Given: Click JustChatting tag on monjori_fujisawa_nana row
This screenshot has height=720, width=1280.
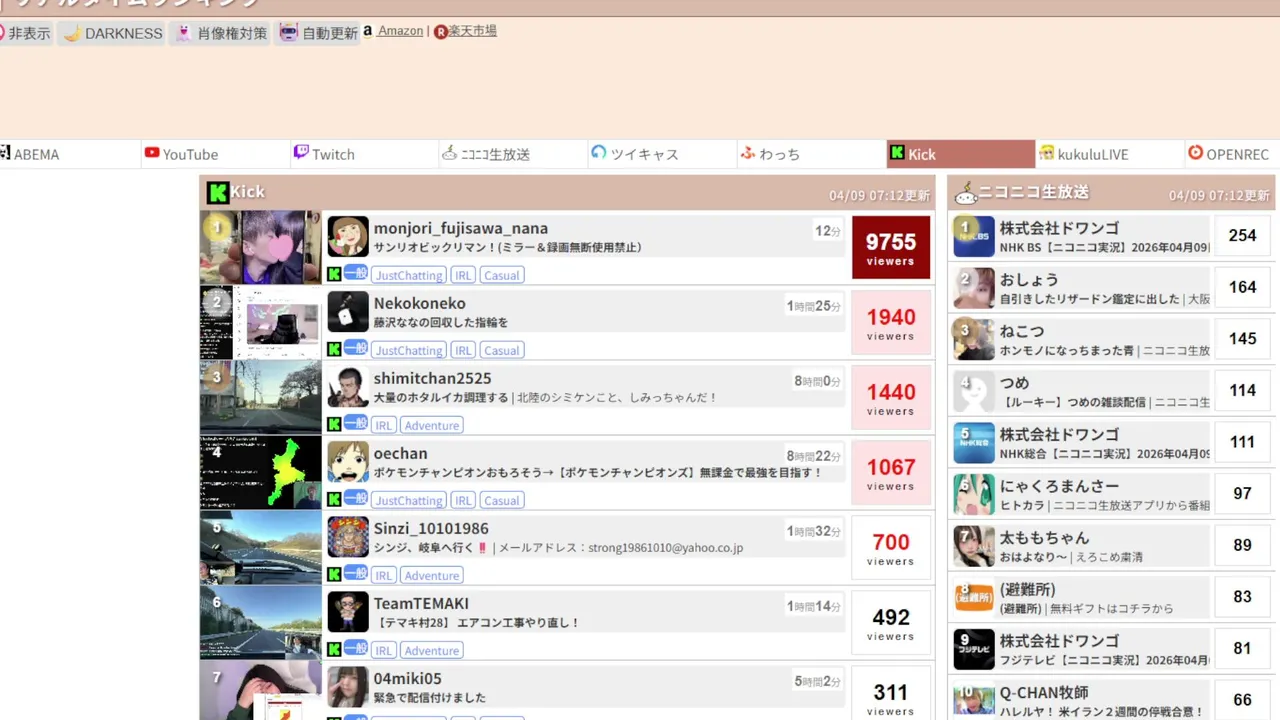Looking at the screenshot, I should 409,275.
